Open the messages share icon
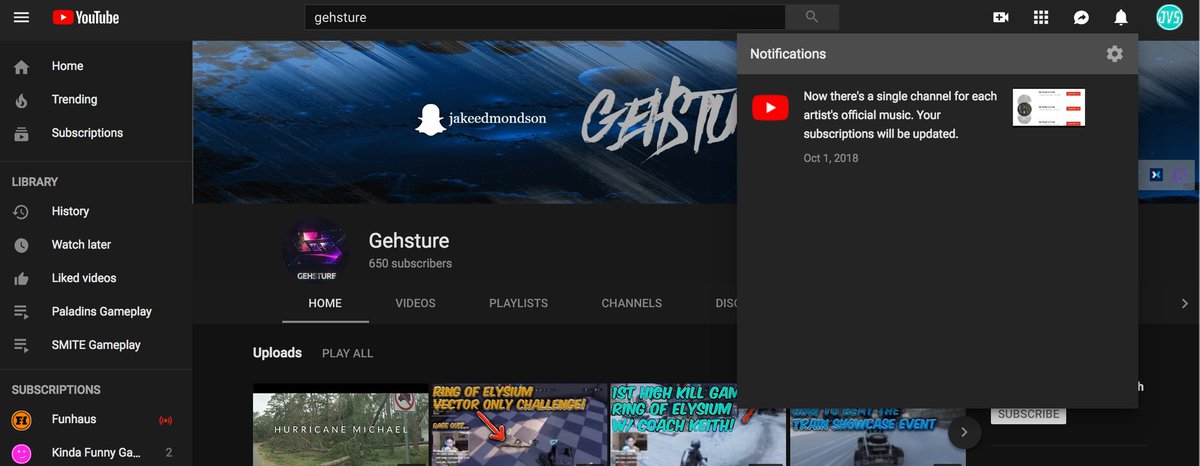1200x466 pixels. pos(1081,17)
